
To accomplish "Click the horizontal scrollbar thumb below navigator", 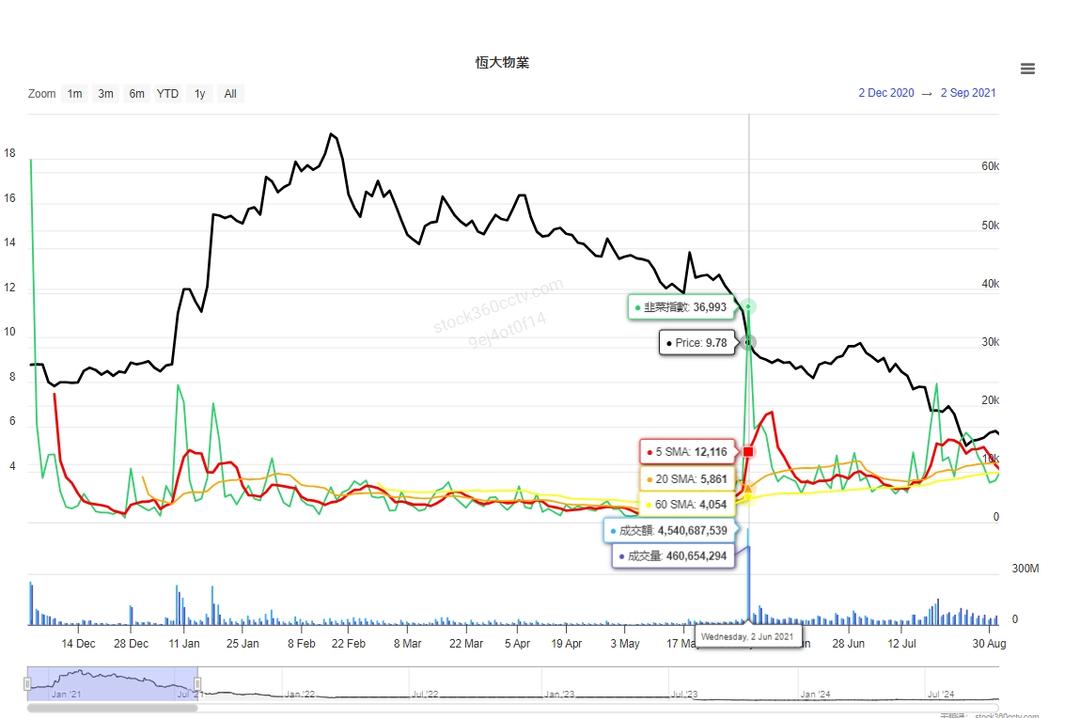I will click(112, 708).
